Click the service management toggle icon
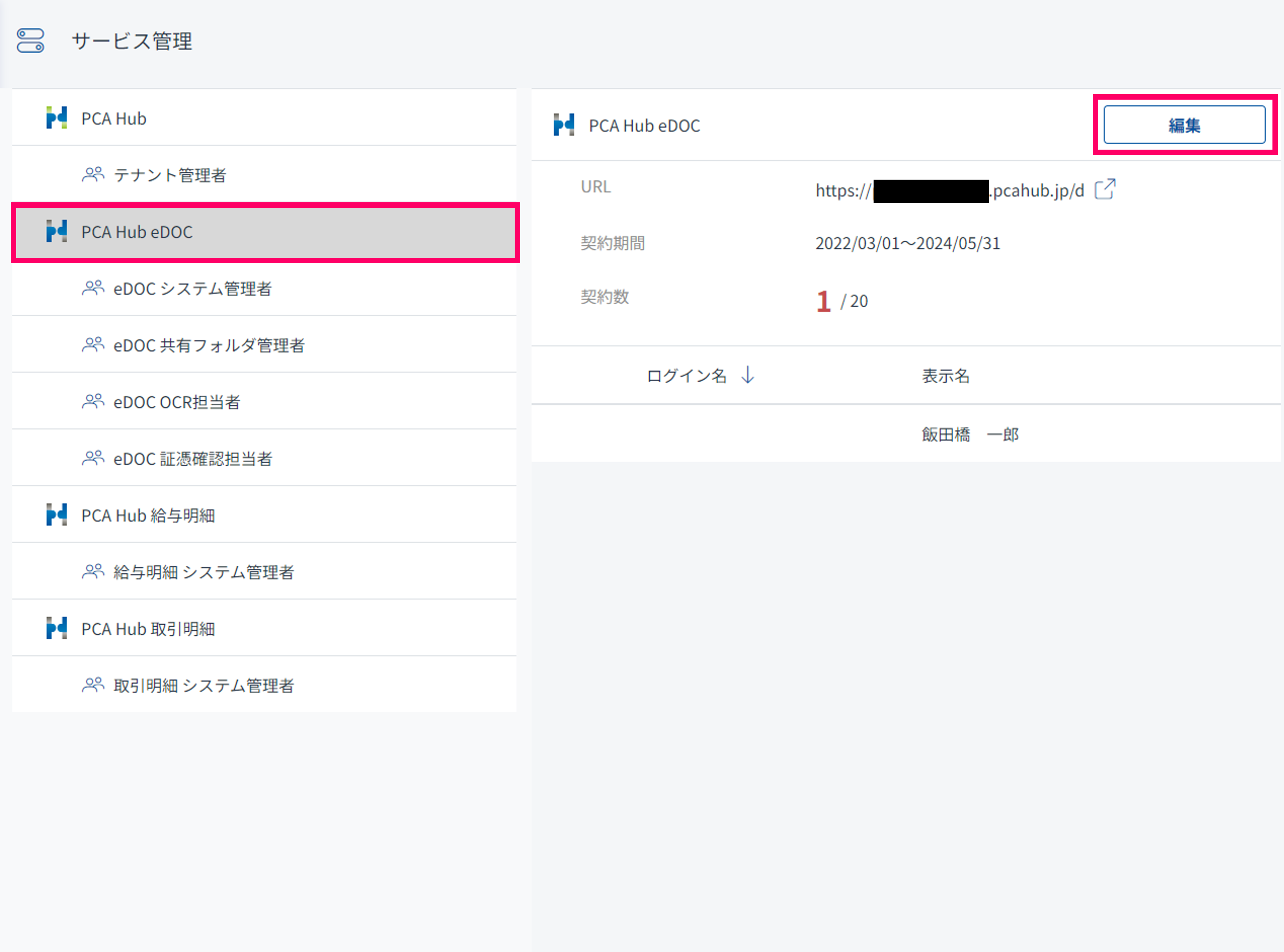The height and width of the screenshot is (952, 1284). point(30,41)
